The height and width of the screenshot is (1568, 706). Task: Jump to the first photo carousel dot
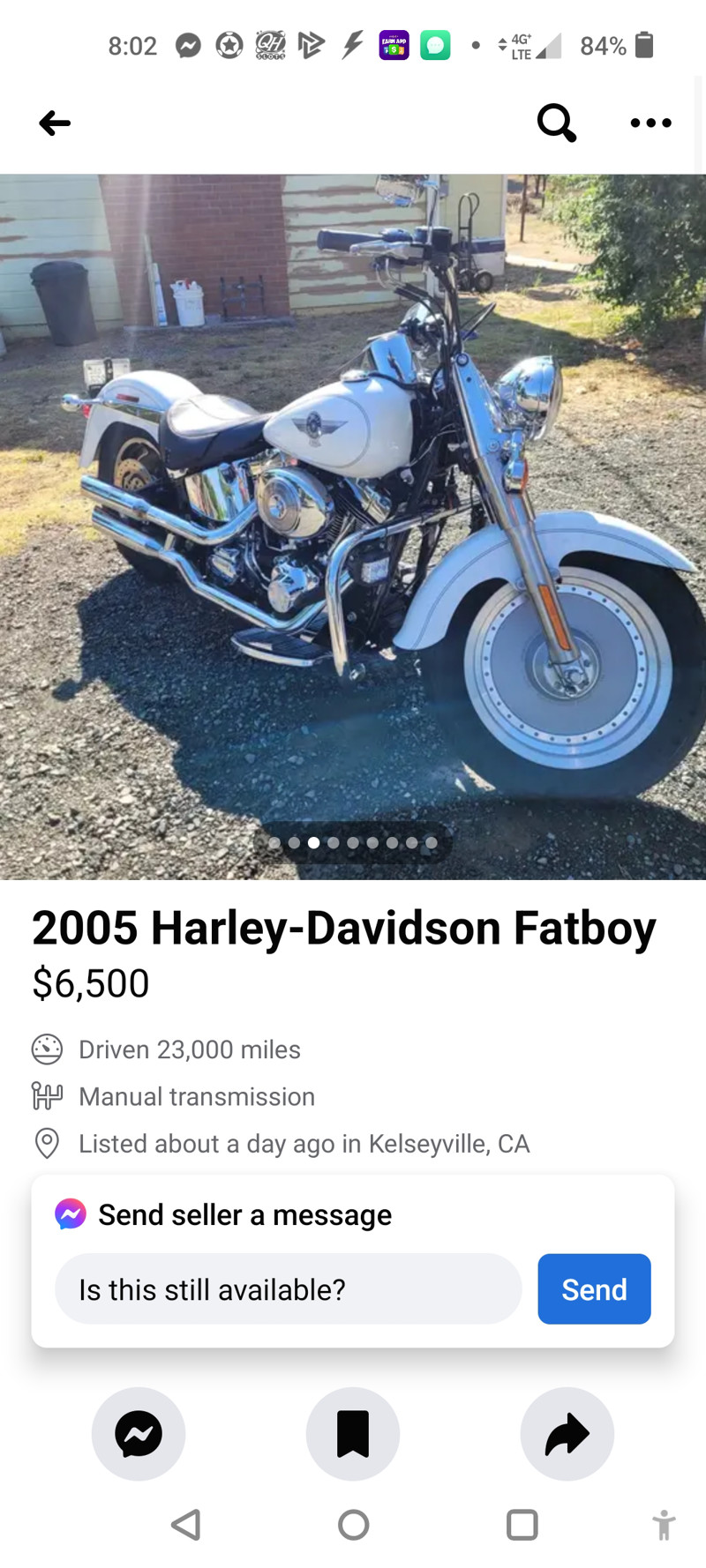274,843
